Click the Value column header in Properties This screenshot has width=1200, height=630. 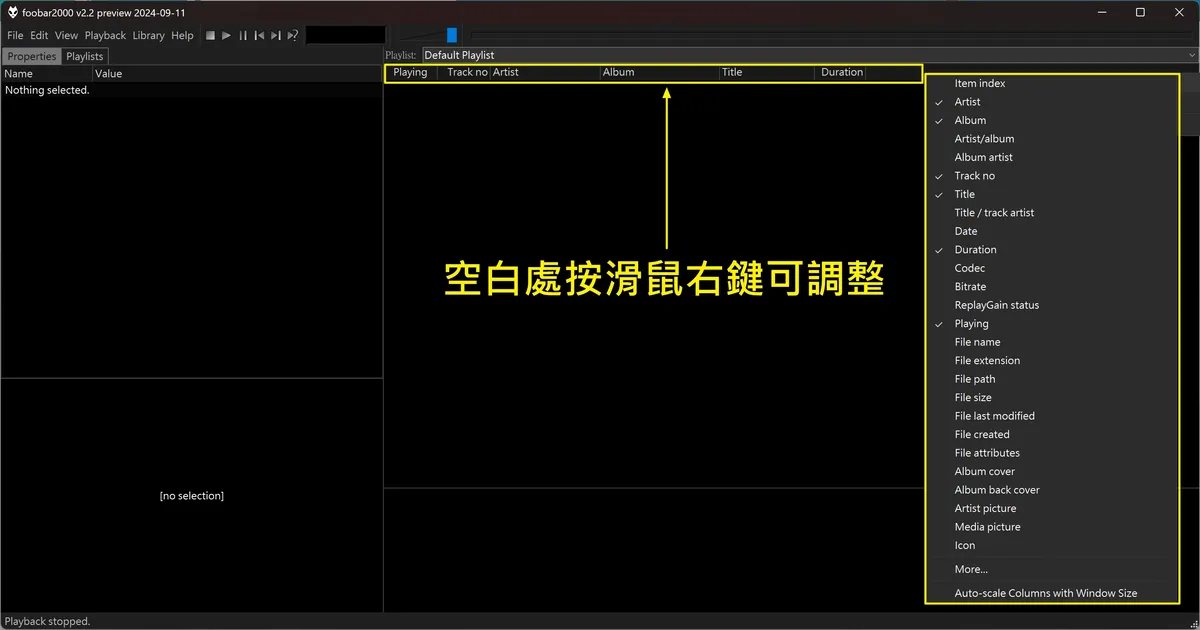(237, 73)
